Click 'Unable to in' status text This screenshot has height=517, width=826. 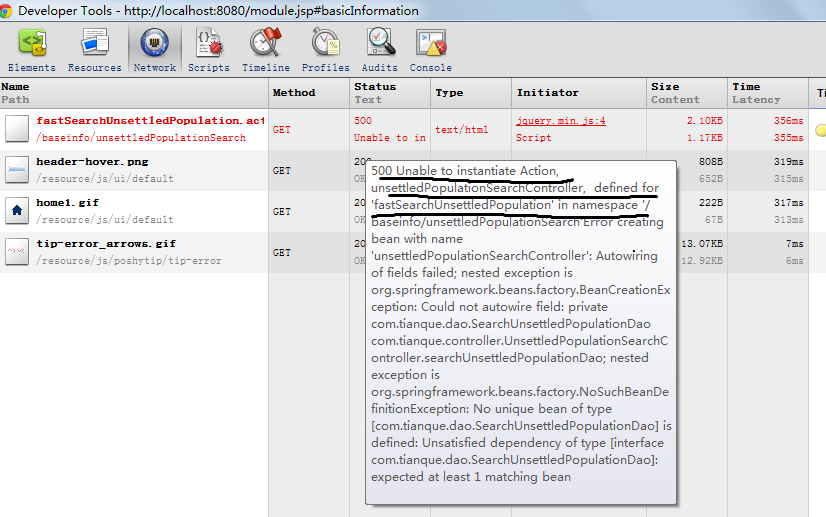coord(390,138)
